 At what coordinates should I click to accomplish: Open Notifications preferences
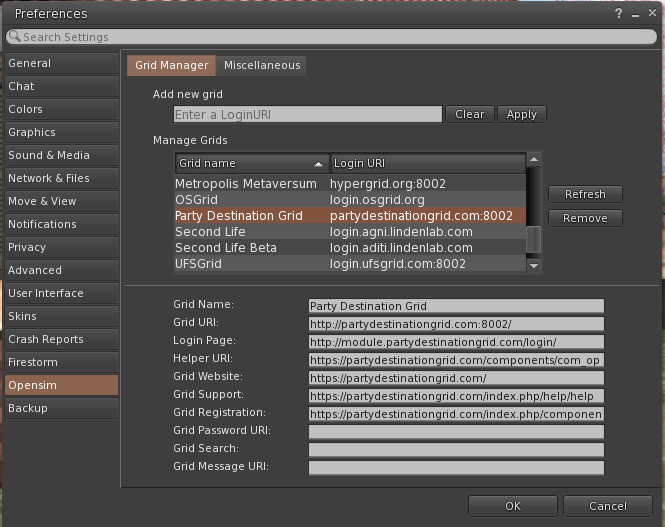point(62,224)
